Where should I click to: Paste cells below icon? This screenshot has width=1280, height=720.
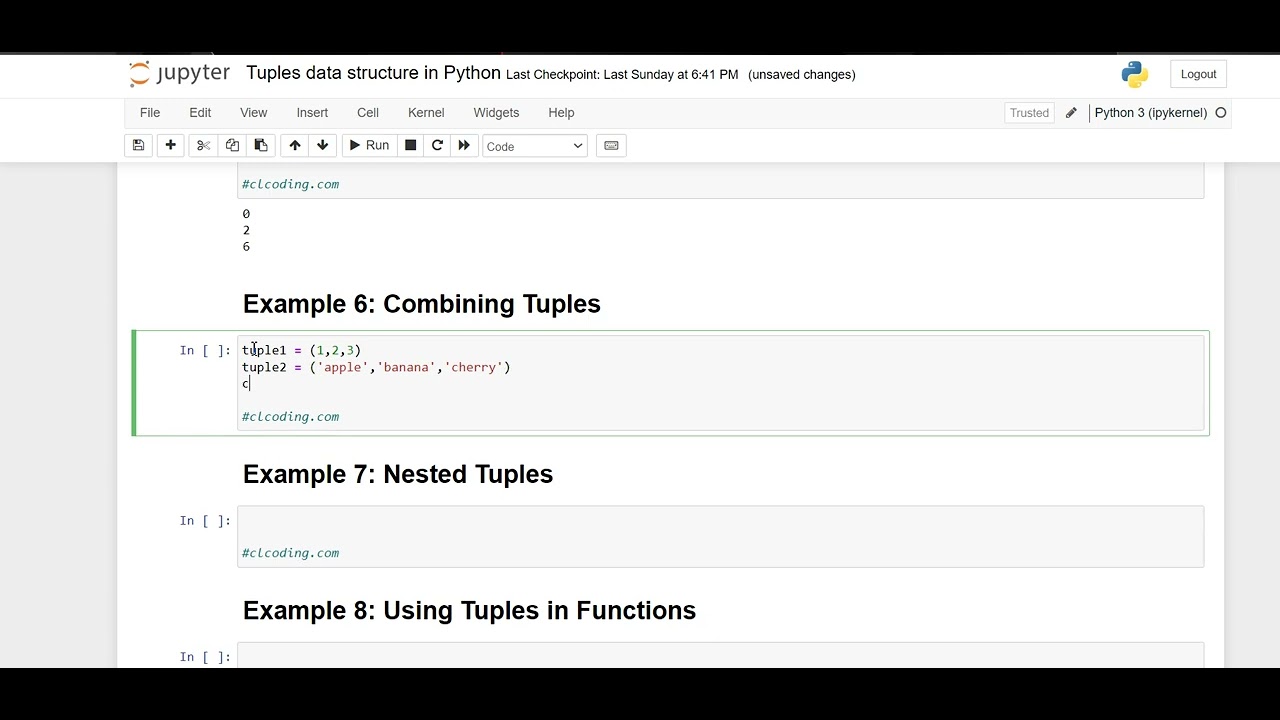[261, 146]
